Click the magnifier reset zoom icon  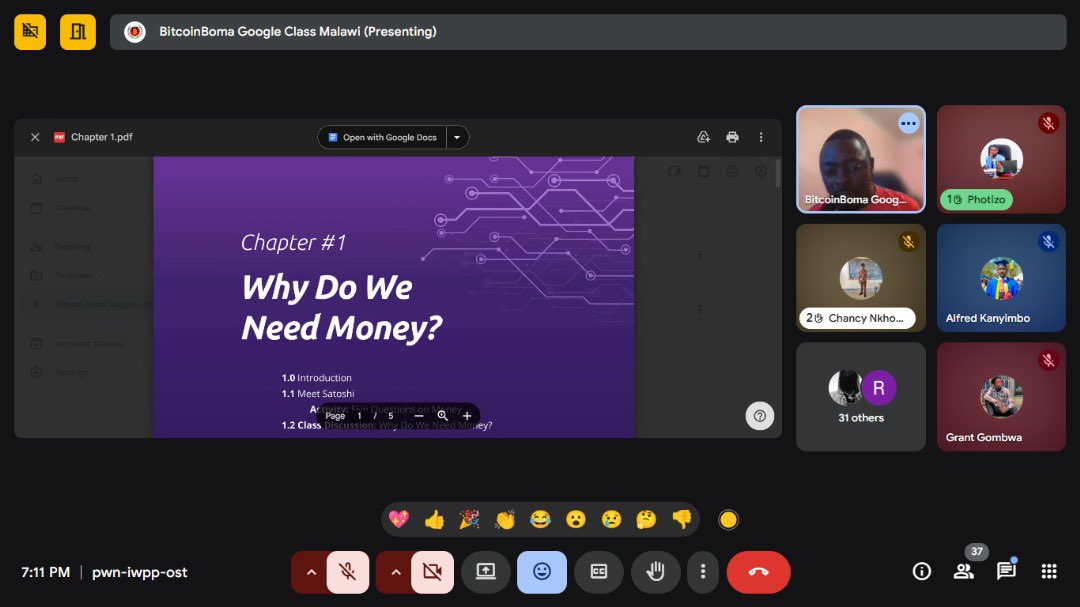(x=442, y=415)
